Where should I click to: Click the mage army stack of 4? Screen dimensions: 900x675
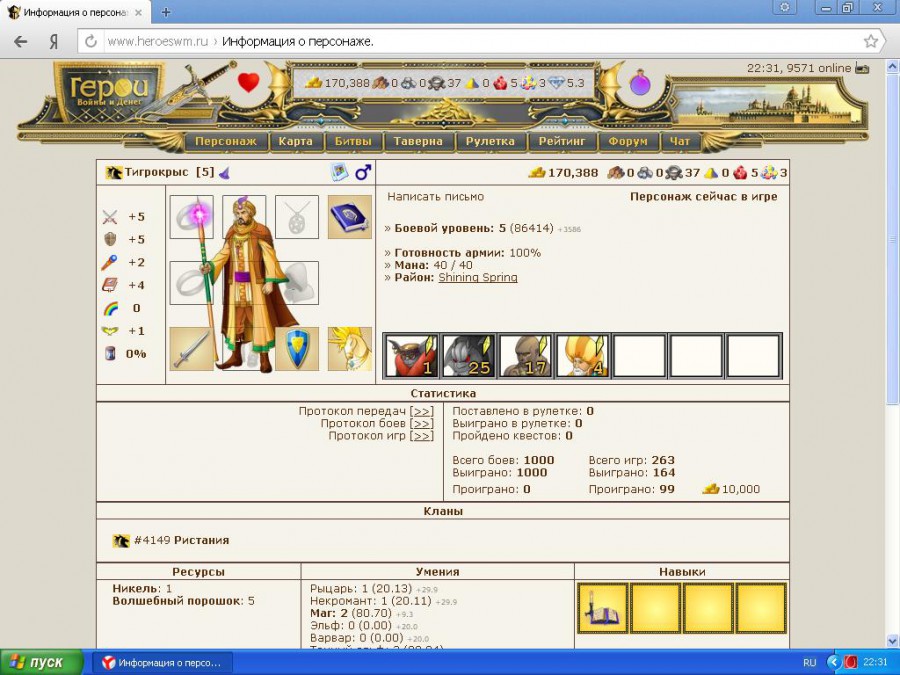[582, 356]
